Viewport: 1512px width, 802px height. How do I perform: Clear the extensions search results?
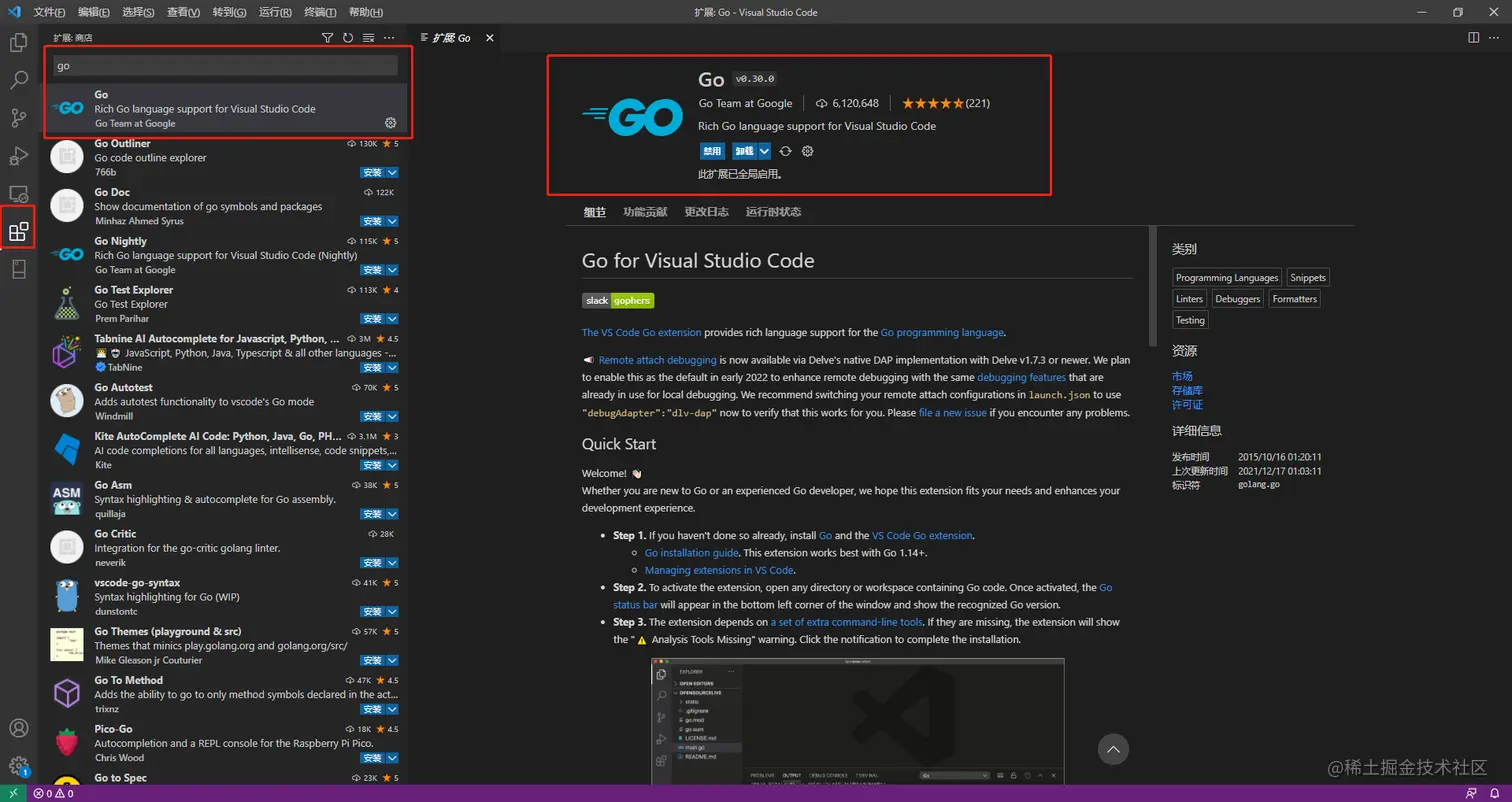[x=368, y=38]
